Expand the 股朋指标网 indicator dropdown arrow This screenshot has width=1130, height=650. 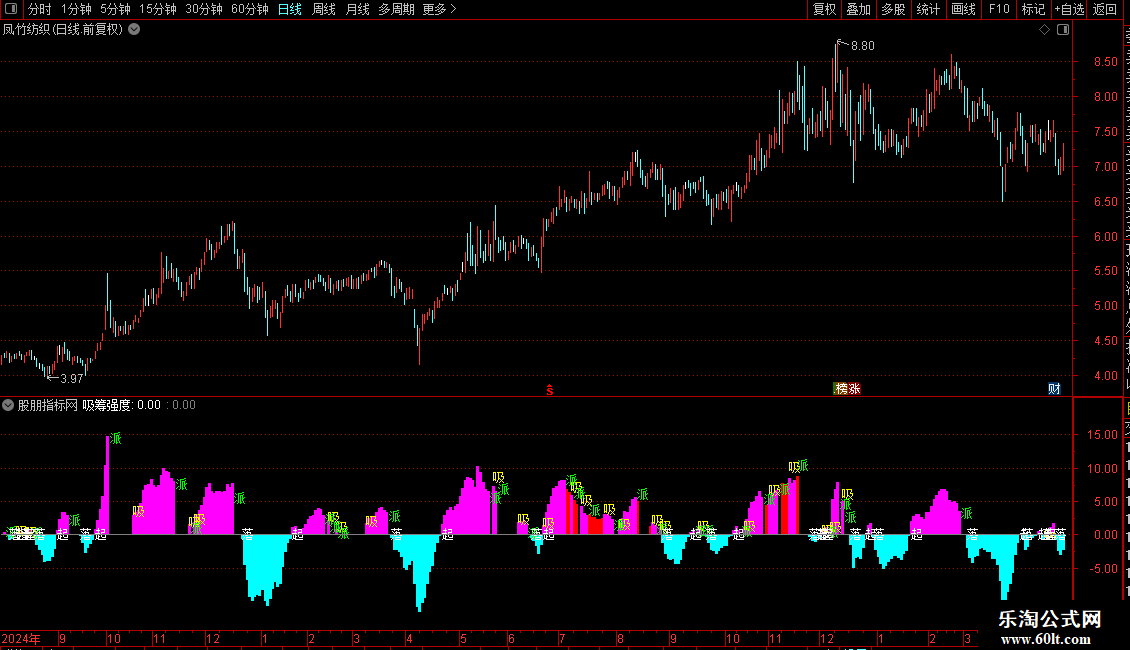(x=8, y=405)
